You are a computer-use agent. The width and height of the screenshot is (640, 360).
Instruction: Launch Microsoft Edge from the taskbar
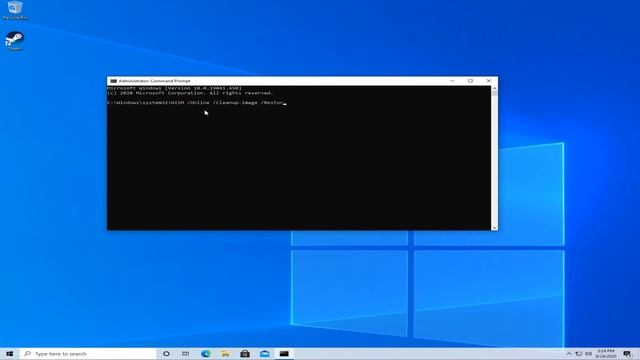point(206,353)
